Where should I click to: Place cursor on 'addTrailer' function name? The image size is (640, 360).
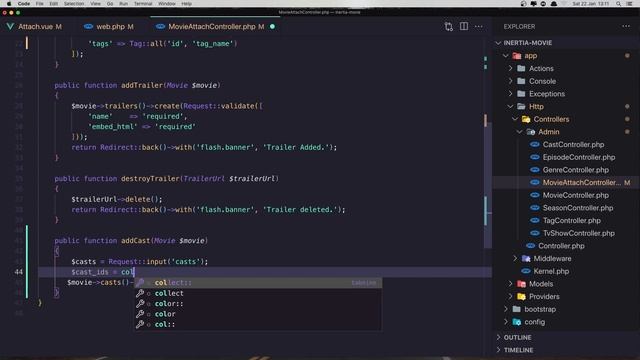point(142,85)
